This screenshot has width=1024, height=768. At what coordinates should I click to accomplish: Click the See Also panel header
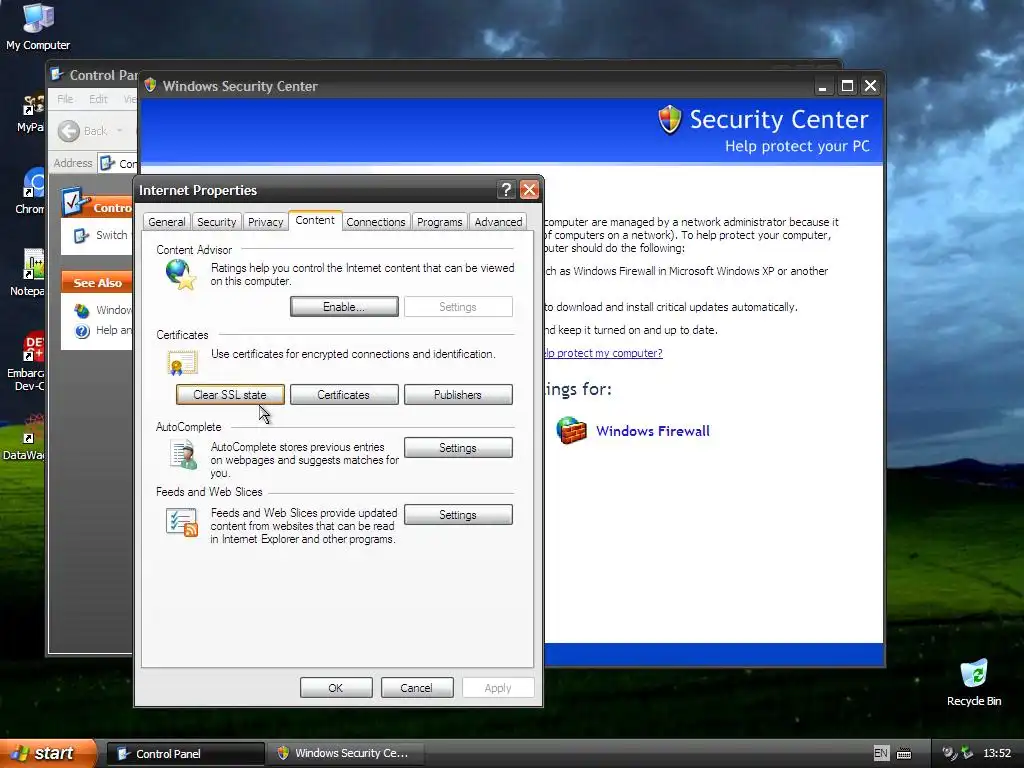click(x=97, y=282)
